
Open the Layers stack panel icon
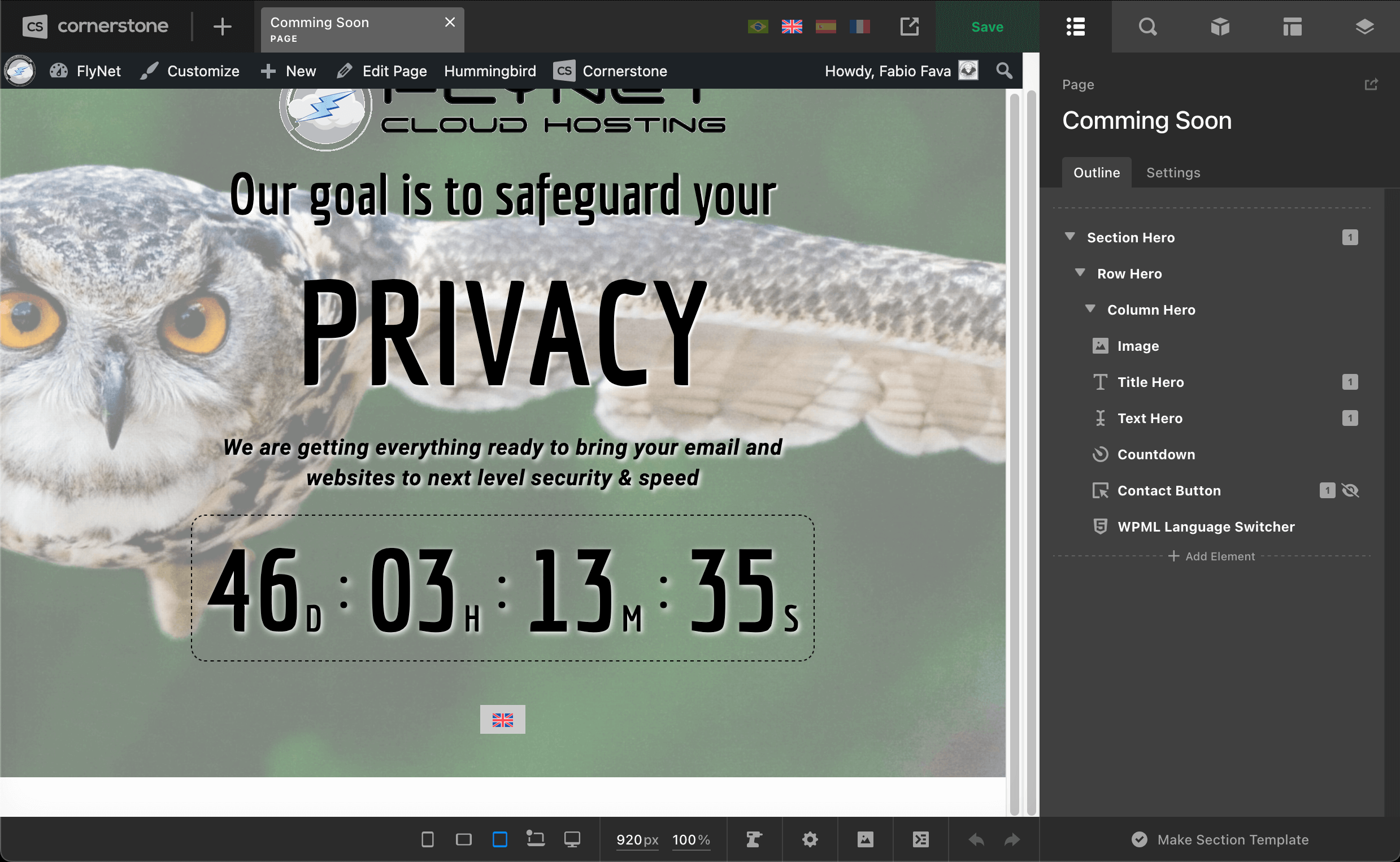pyautogui.click(x=1364, y=26)
